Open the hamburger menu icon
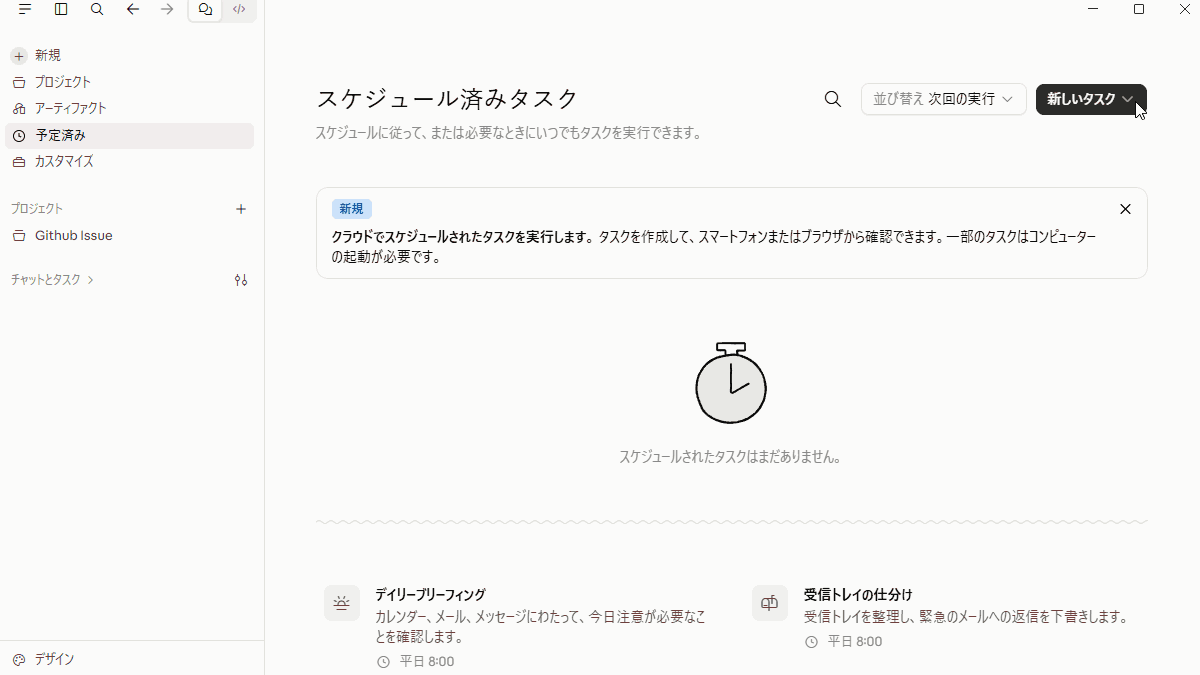This screenshot has height=675, width=1200. click(x=25, y=9)
